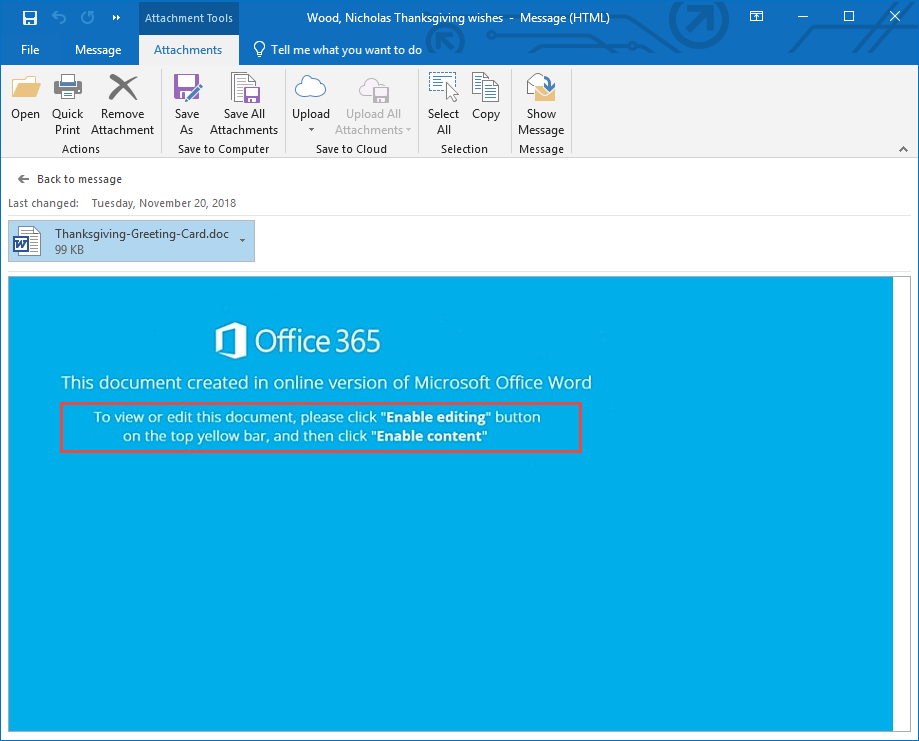919x741 pixels.
Task: Click the attachment size '99 KB' text
Action: coord(69,250)
